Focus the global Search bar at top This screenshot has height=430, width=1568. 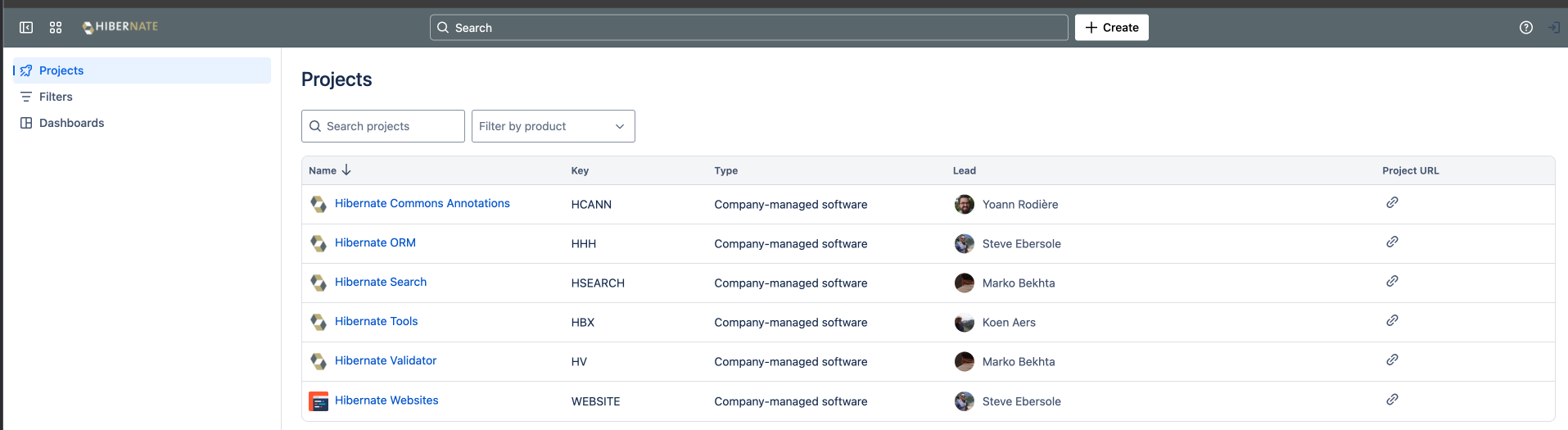748,28
